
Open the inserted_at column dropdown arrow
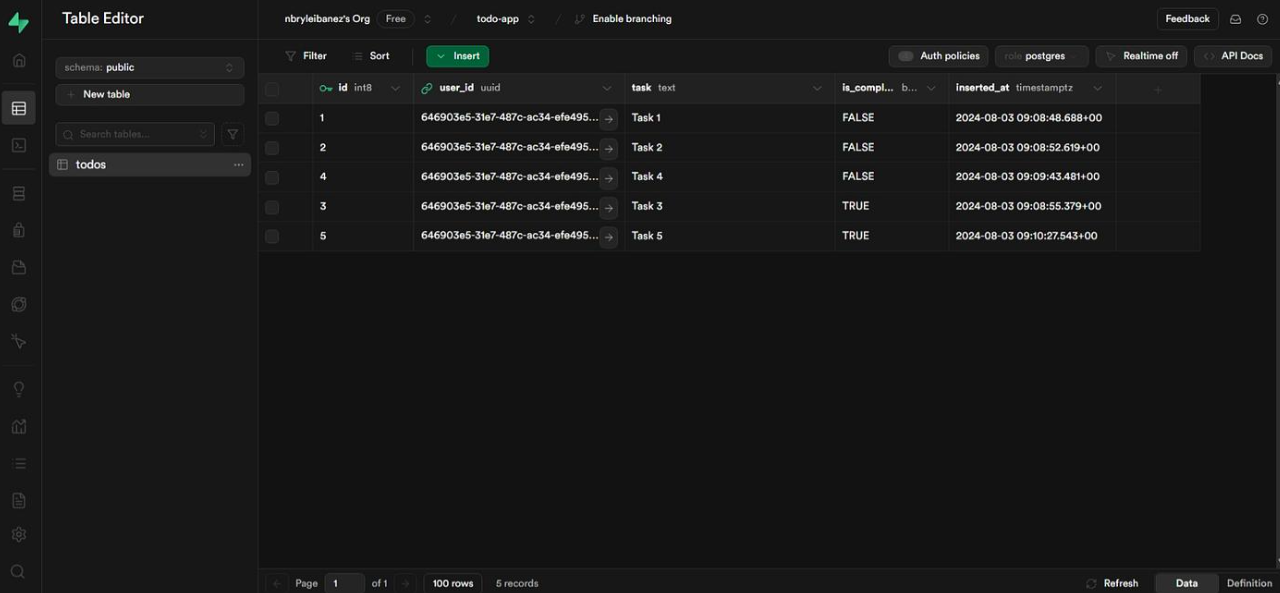[x=1097, y=88]
